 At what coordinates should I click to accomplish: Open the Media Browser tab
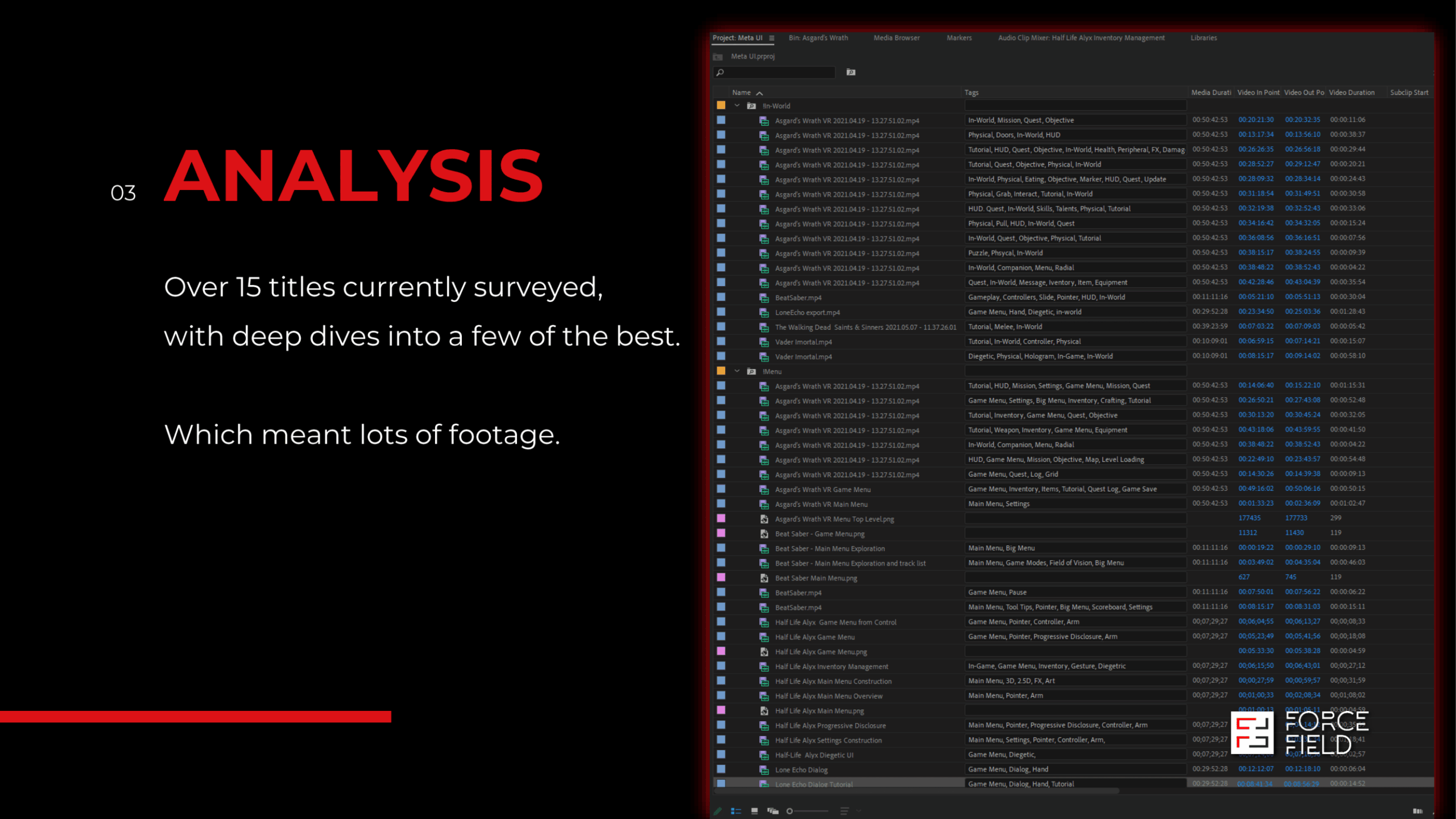tap(896, 38)
